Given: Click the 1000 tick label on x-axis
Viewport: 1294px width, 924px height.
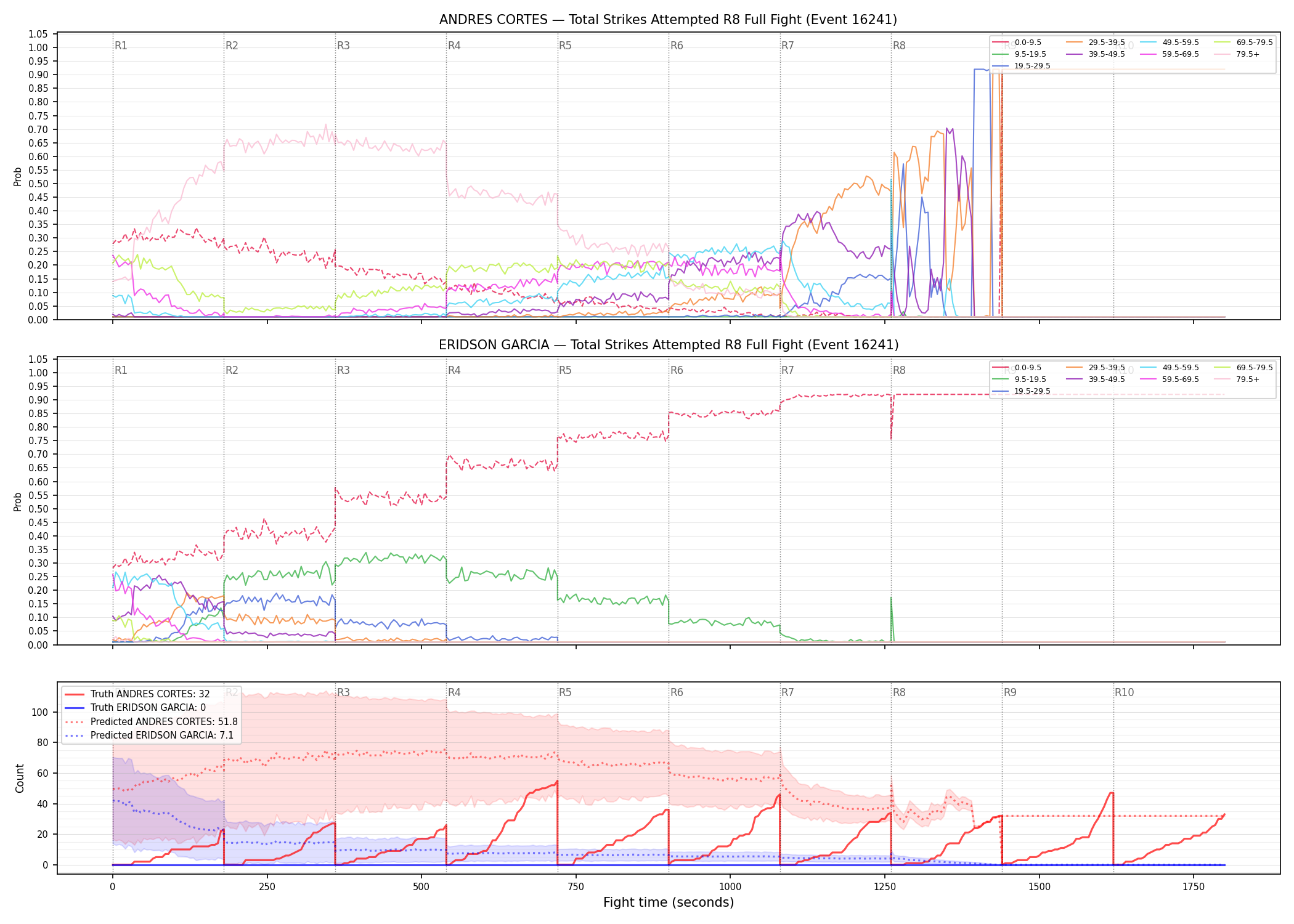Looking at the screenshot, I should [x=730, y=886].
